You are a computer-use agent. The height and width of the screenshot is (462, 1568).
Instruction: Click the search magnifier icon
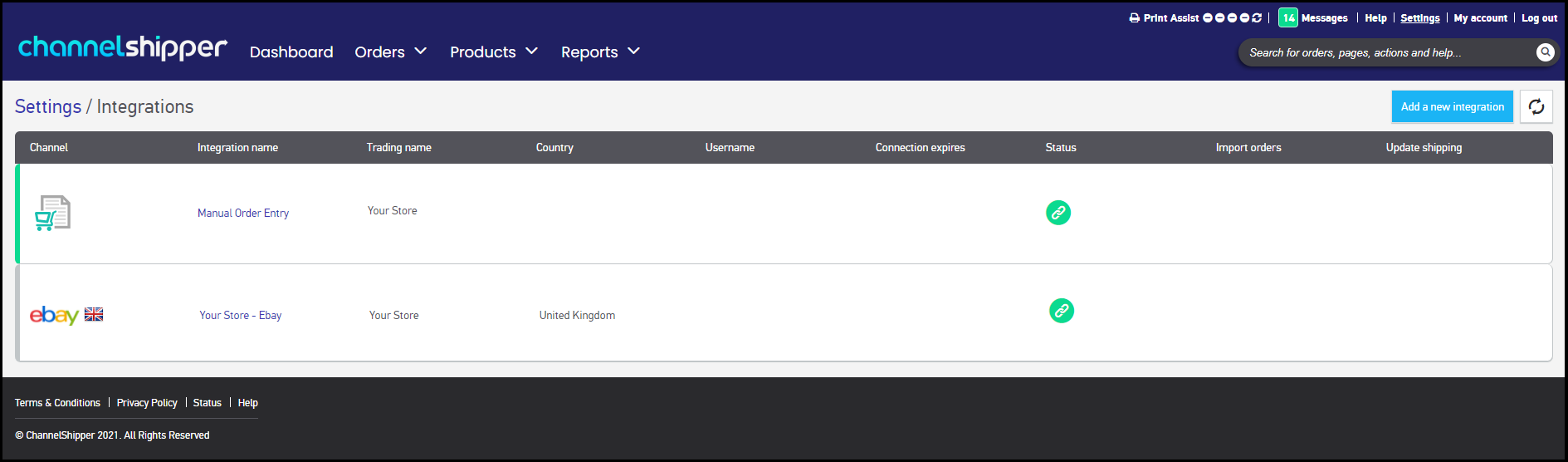click(1545, 52)
